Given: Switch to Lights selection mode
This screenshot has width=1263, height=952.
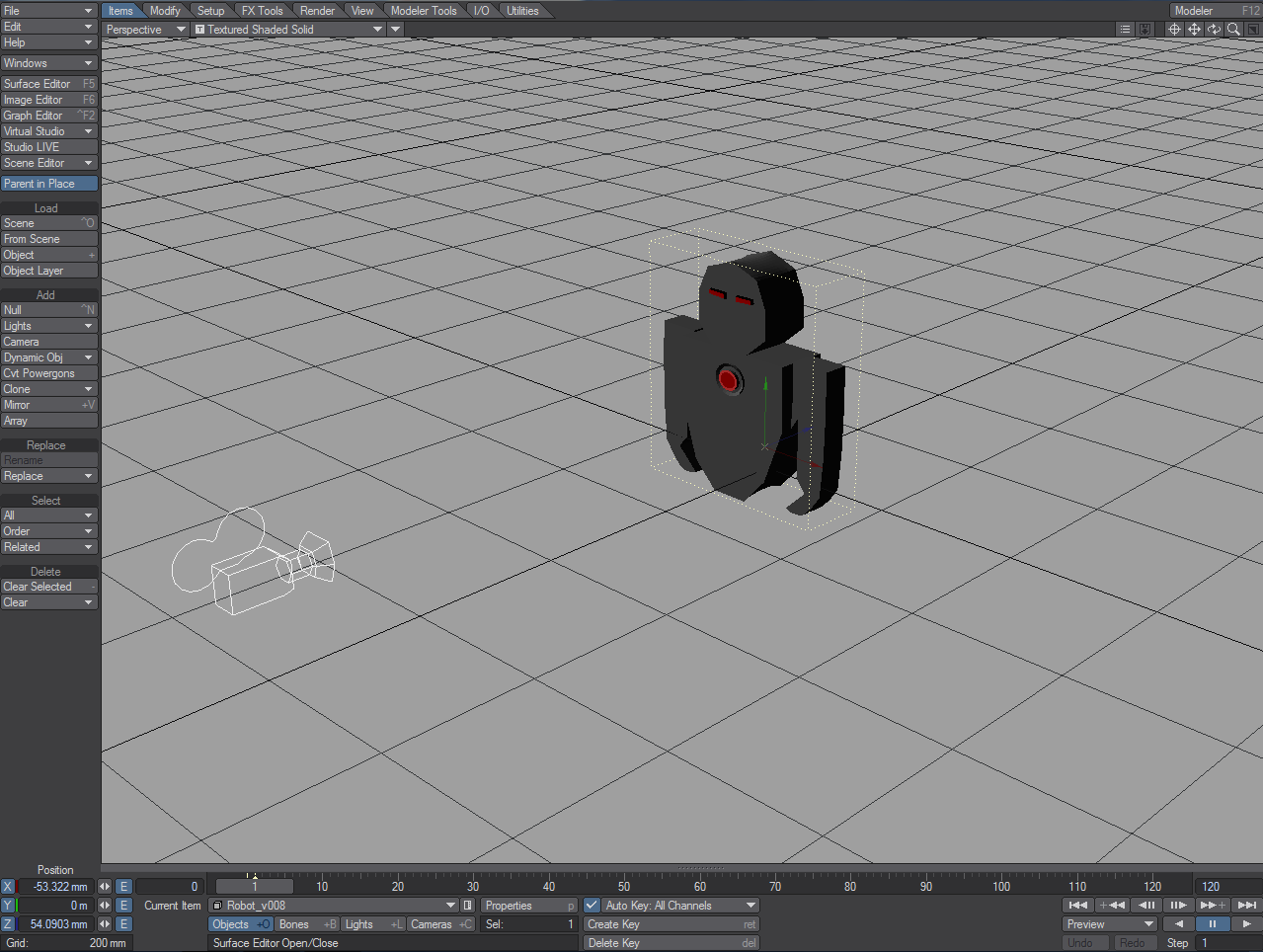Looking at the screenshot, I should pyautogui.click(x=373, y=924).
